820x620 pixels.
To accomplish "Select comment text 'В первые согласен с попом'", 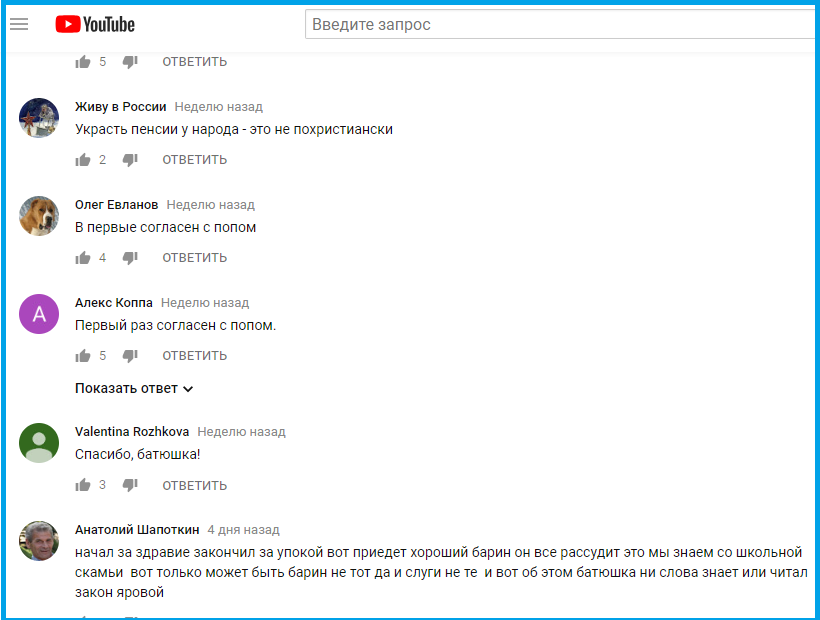I will 165,227.
